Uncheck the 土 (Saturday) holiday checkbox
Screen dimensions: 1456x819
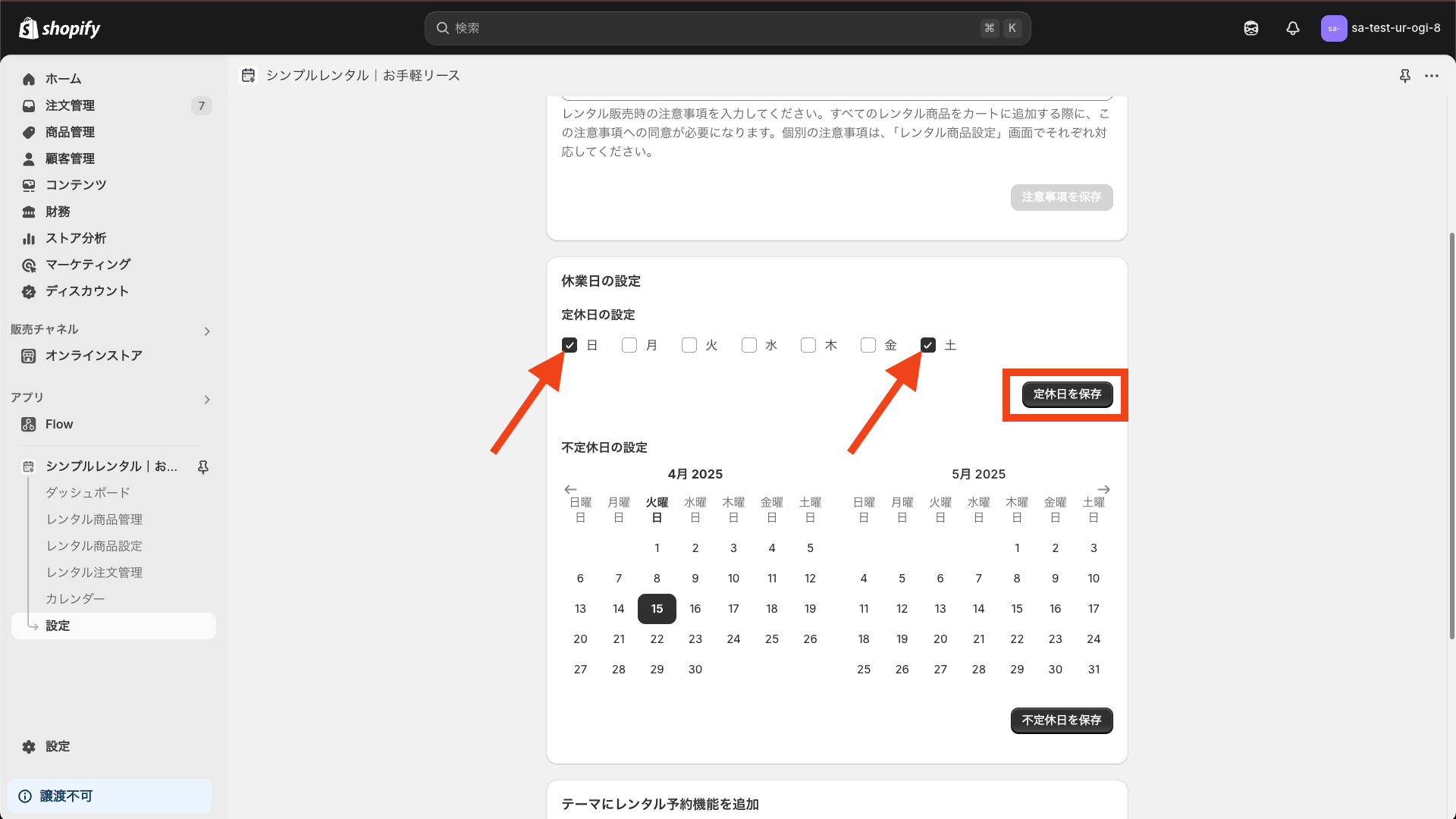(x=928, y=346)
